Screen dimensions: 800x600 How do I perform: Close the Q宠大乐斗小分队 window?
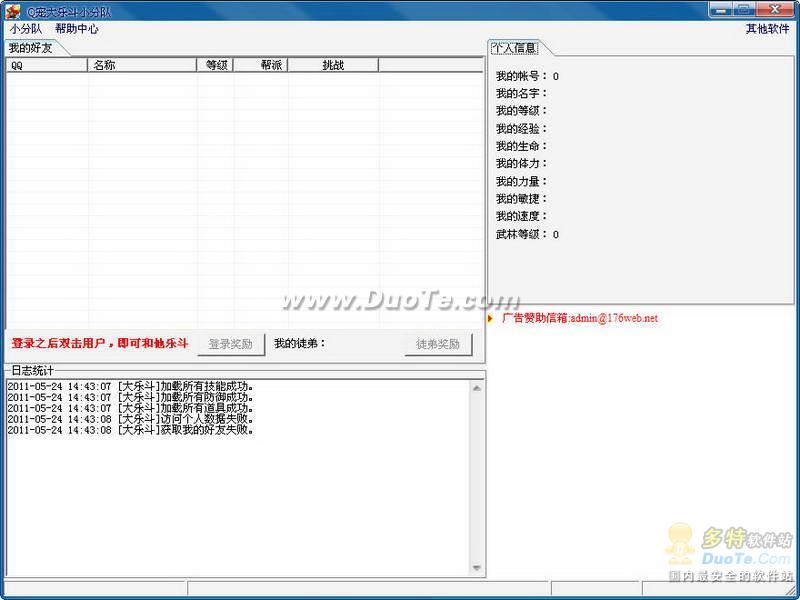pyautogui.click(x=776, y=9)
